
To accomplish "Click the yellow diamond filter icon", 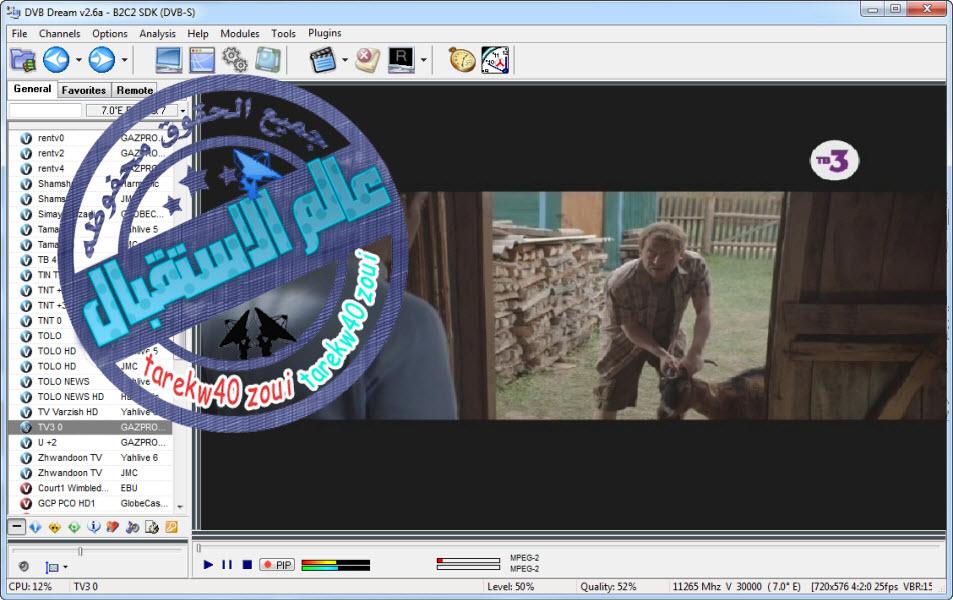I will (x=55, y=527).
